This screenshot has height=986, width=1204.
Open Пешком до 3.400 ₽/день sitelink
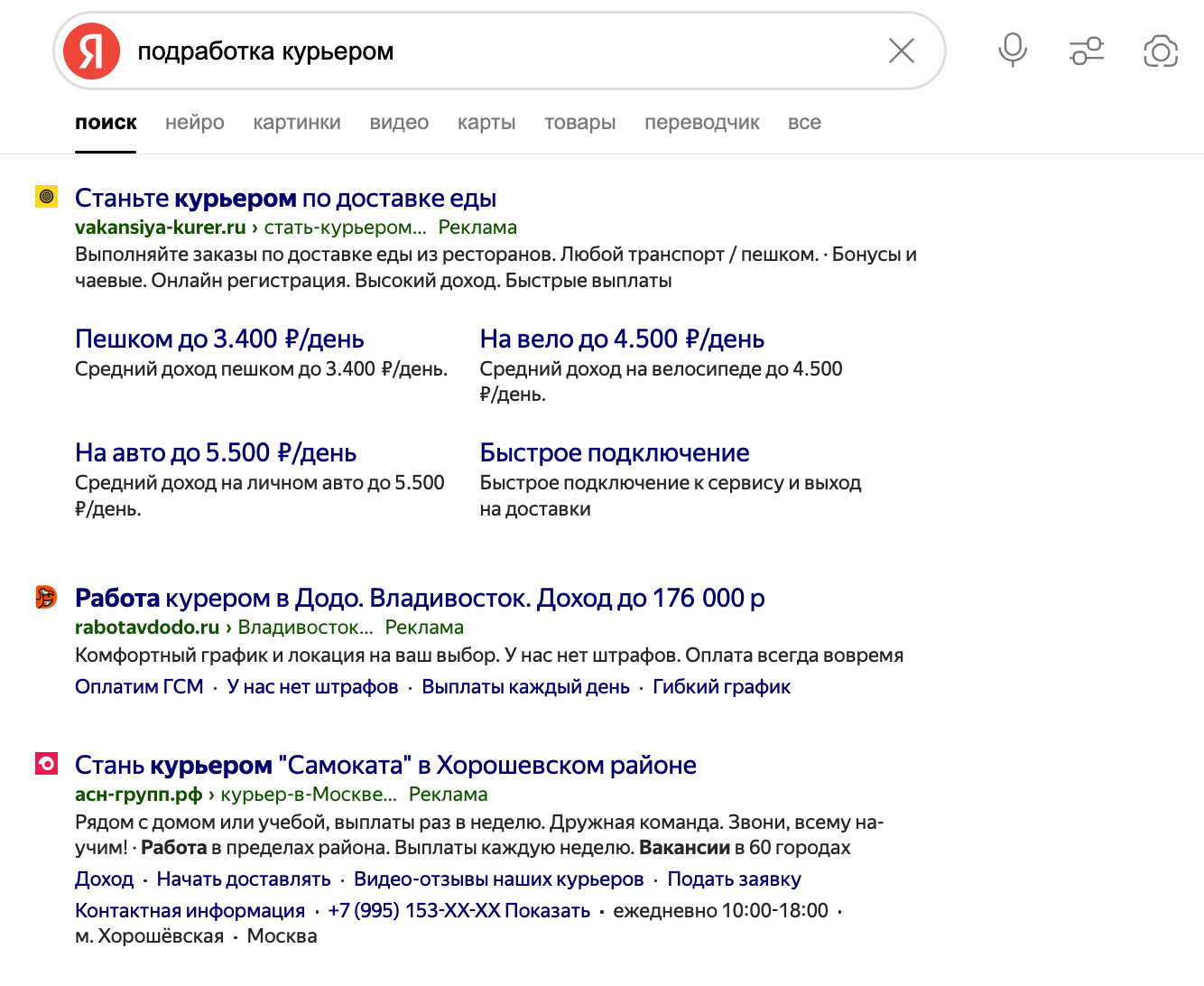tap(219, 339)
